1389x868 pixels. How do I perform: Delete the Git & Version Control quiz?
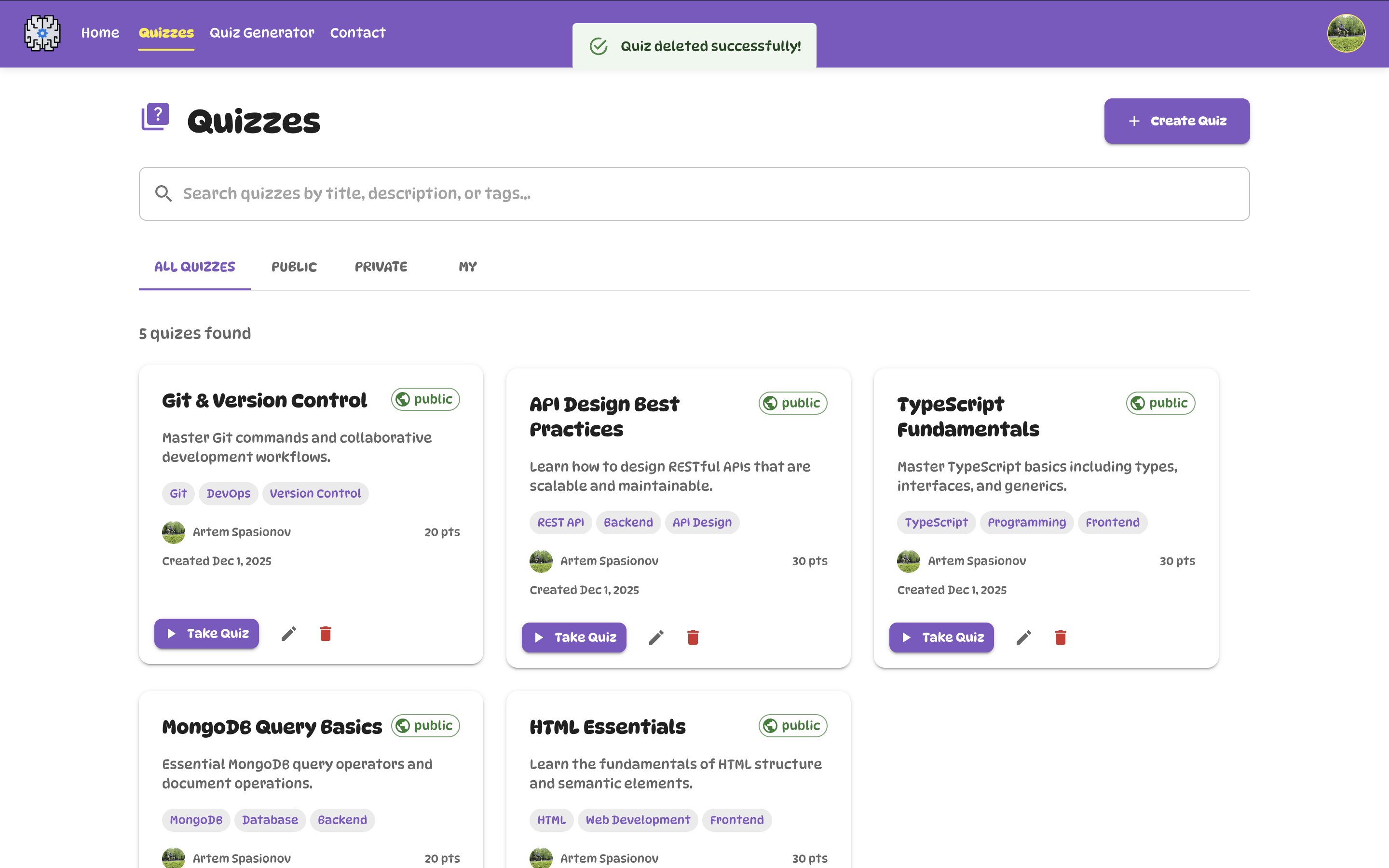pos(326,633)
